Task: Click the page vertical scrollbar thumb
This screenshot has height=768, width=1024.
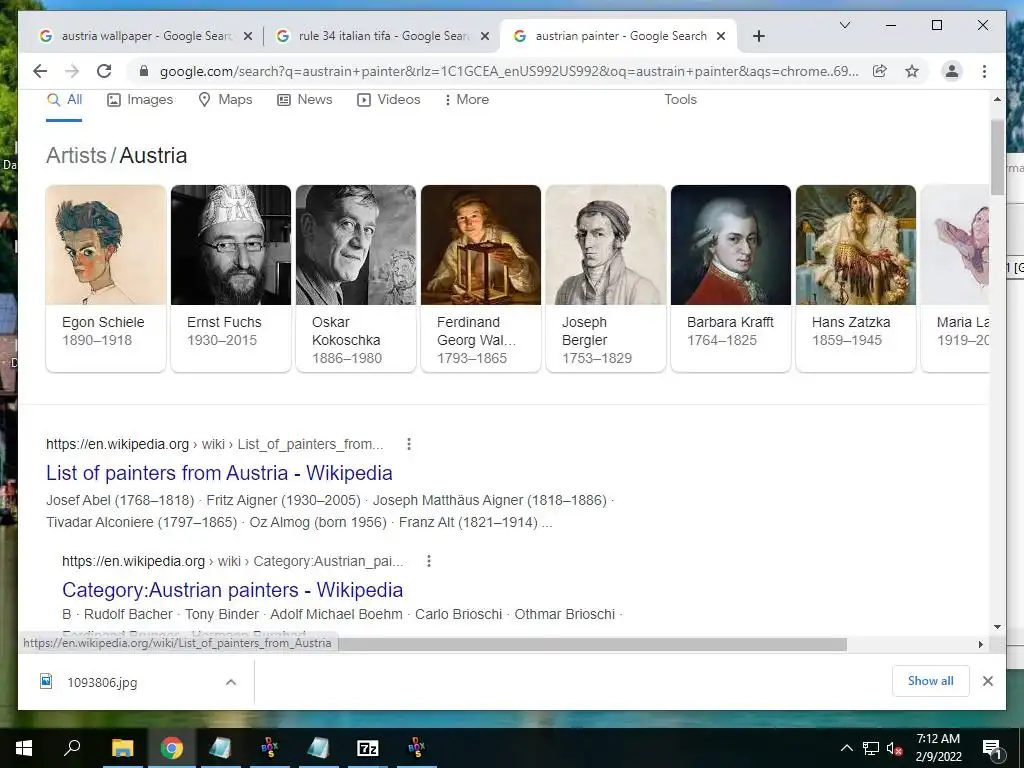Action: point(997,157)
